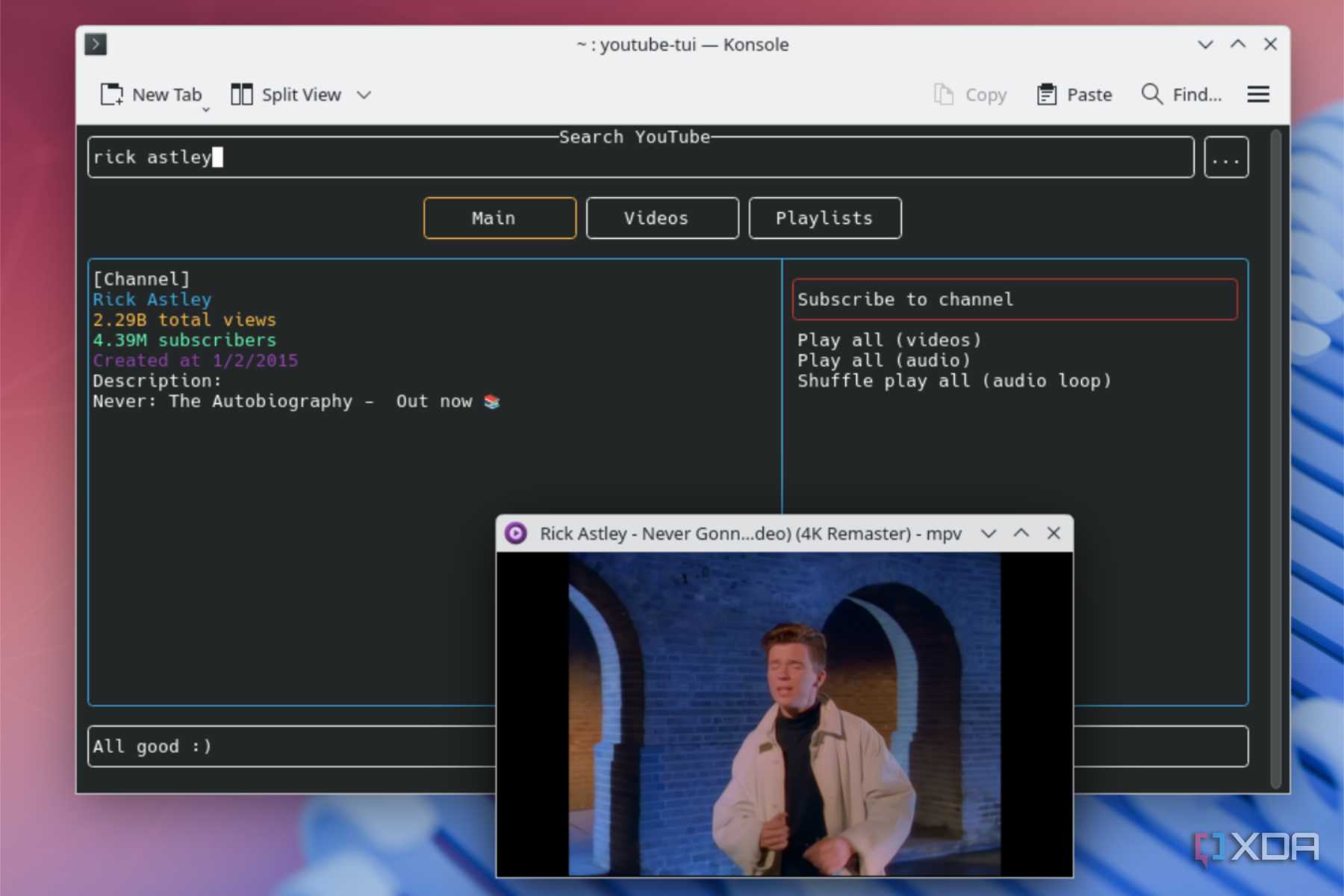Image resolution: width=1344 pixels, height=896 pixels.
Task: Choose Play all (videos)
Action: (889, 340)
